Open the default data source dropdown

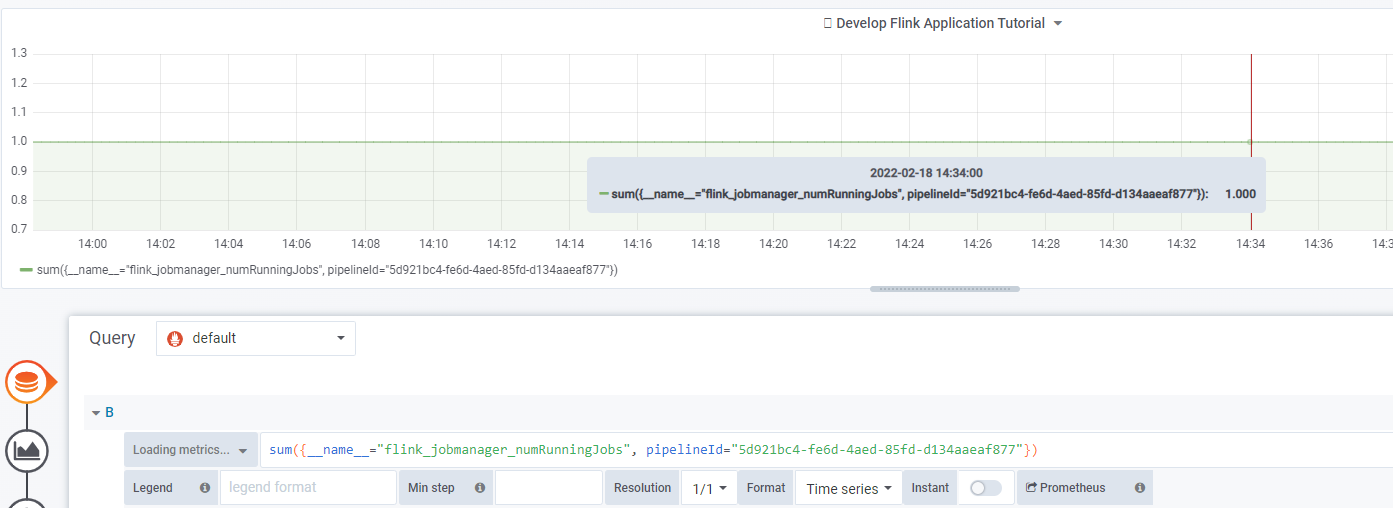[x=256, y=338]
